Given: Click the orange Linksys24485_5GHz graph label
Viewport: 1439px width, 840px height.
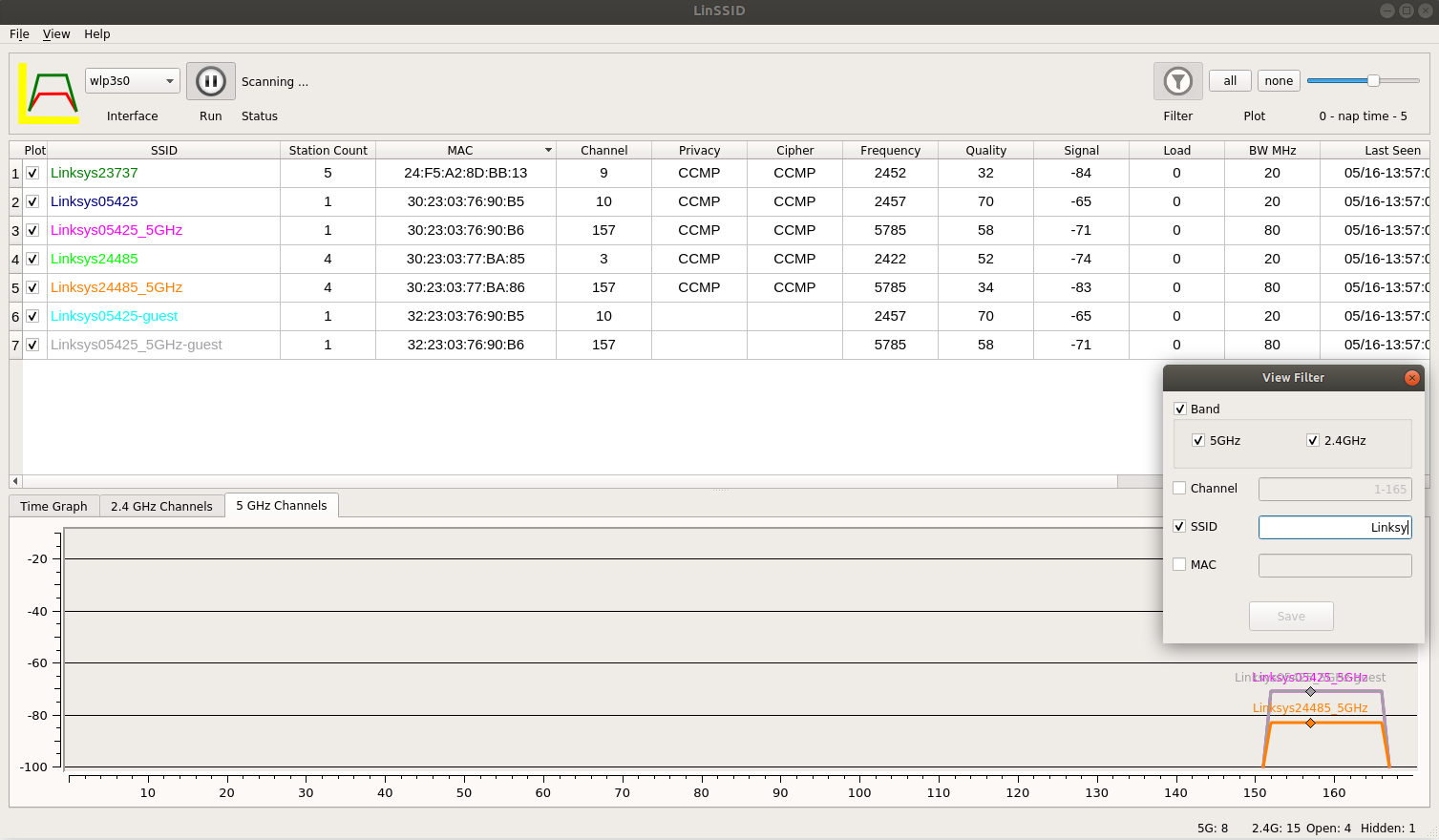Looking at the screenshot, I should 1310,707.
